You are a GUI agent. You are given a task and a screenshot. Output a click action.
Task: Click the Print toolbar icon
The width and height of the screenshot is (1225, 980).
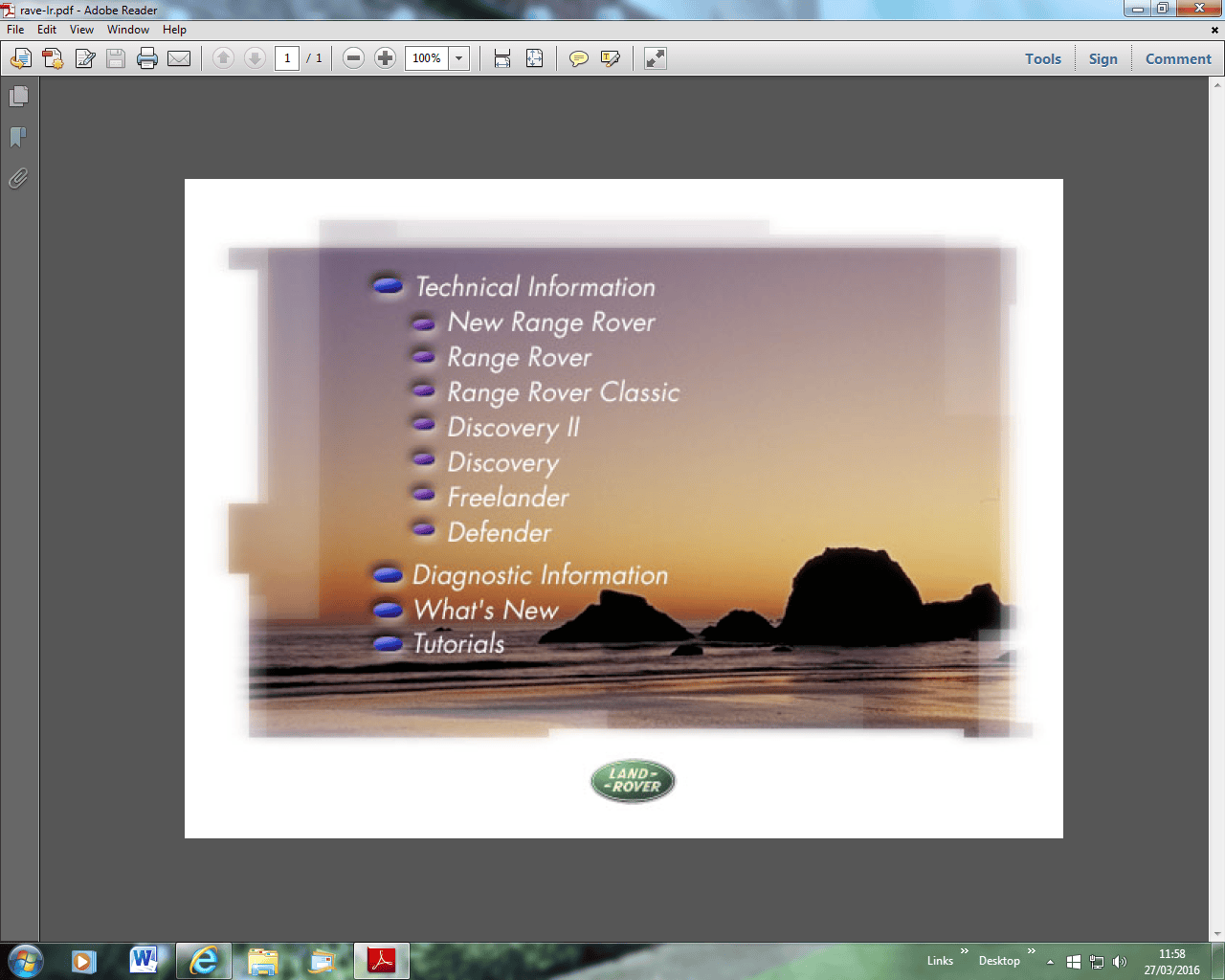pyautogui.click(x=147, y=58)
